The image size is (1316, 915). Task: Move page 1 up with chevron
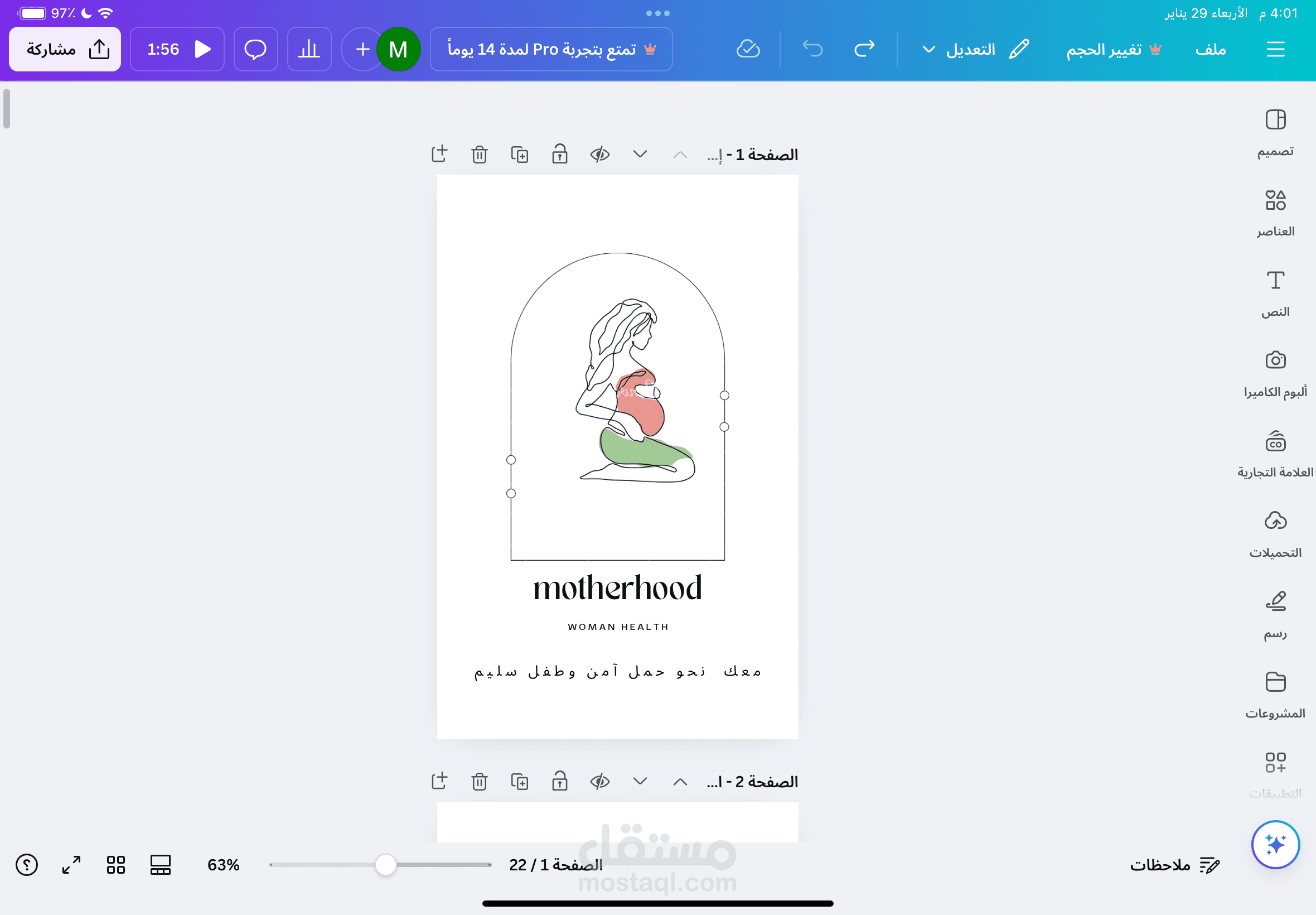680,154
